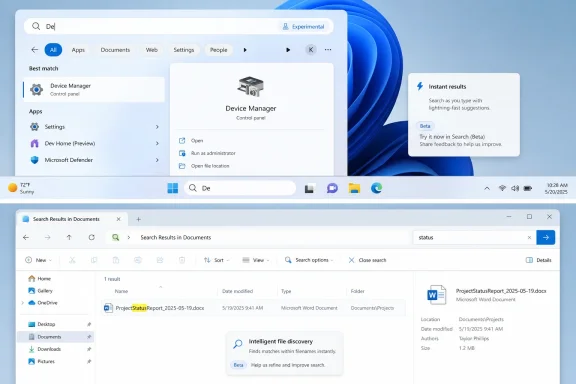
Task: Navigate back in File Explorer
Action: [26, 237]
